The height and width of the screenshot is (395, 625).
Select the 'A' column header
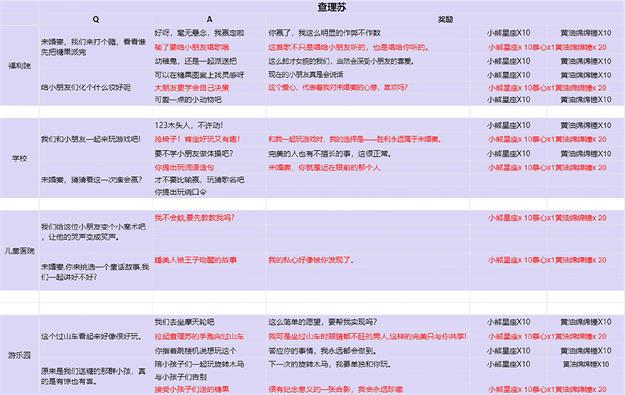(210, 19)
